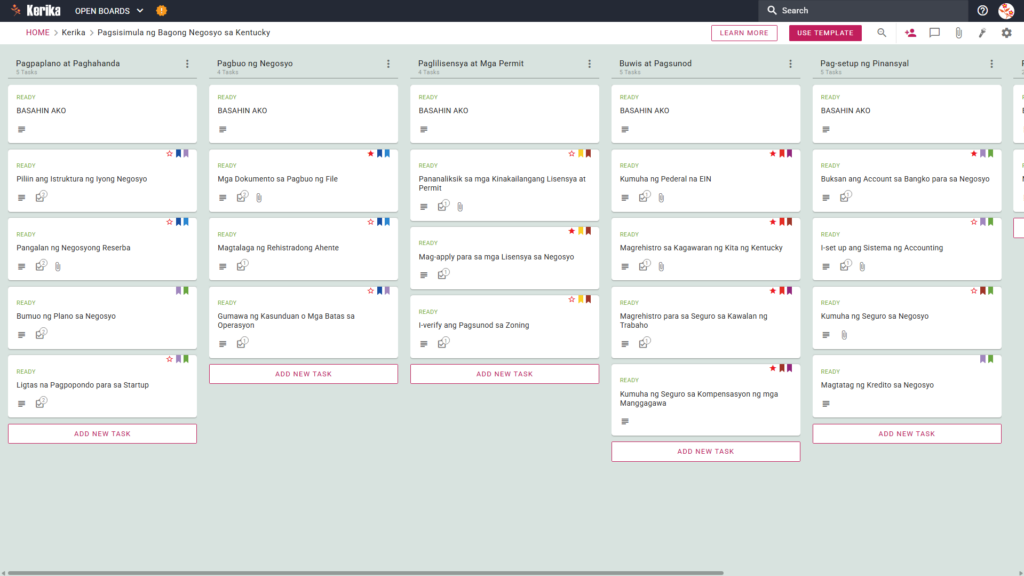1024x576 pixels.
Task: Expand the OPEN BOARDS dropdown
Action: pos(109,10)
